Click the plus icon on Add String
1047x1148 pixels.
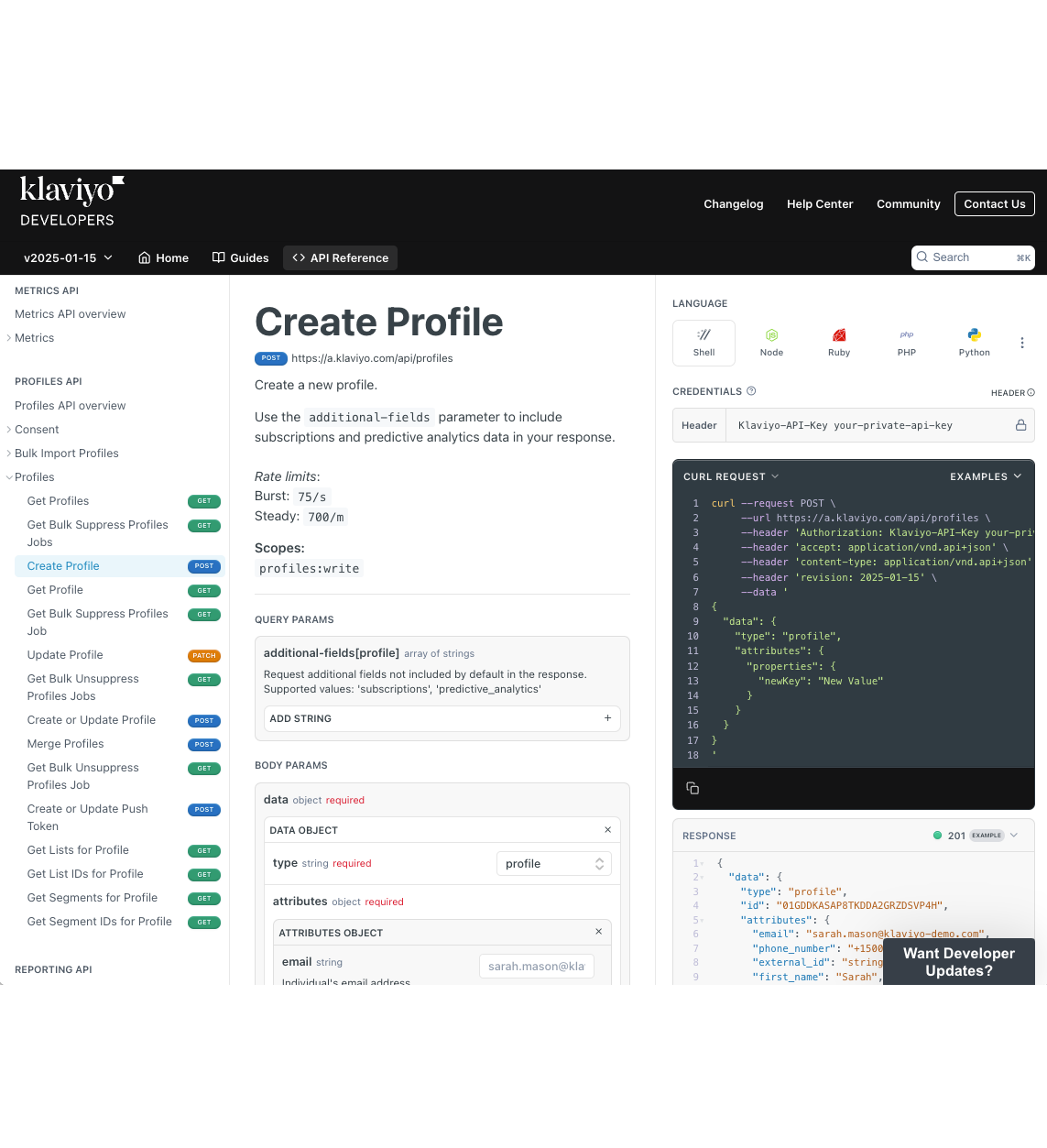click(607, 718)
